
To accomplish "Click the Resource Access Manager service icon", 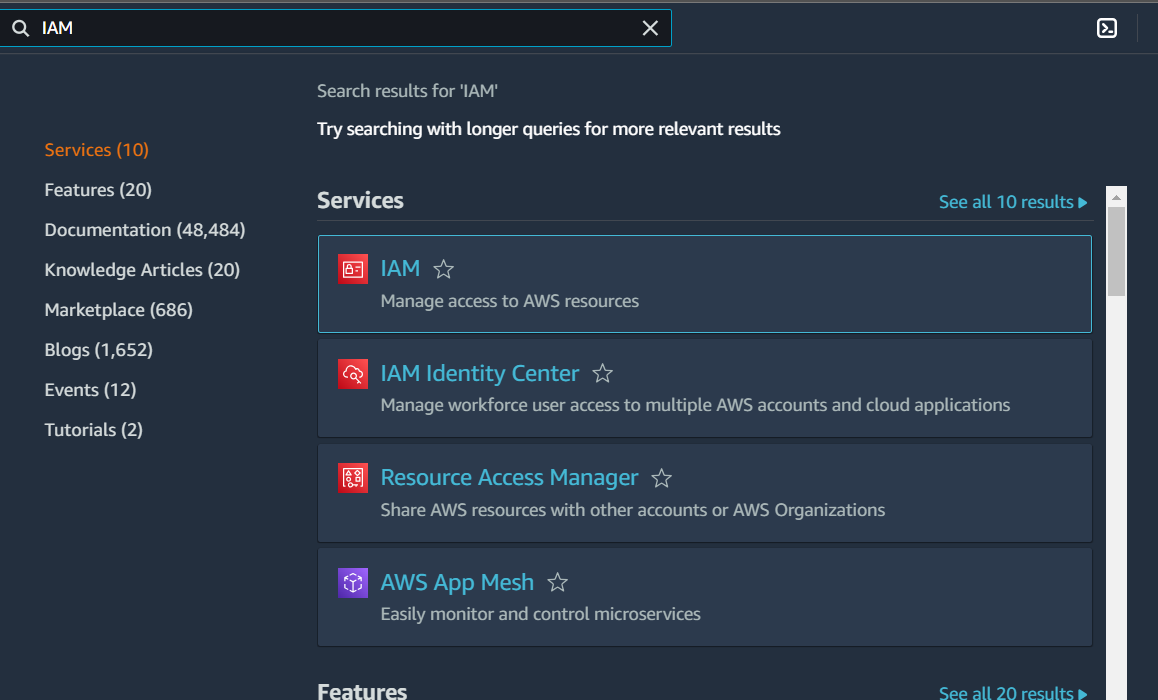I will pos(352,478).
